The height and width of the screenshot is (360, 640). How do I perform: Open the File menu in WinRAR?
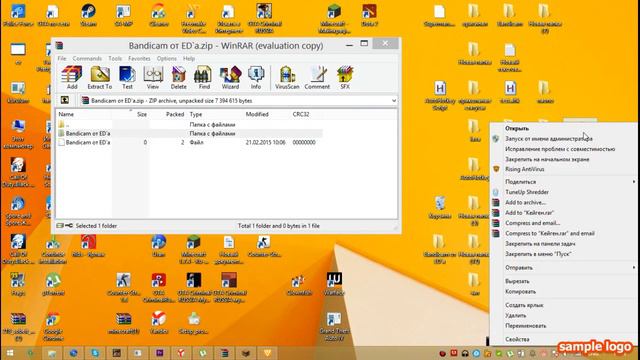tap(62, 58)
